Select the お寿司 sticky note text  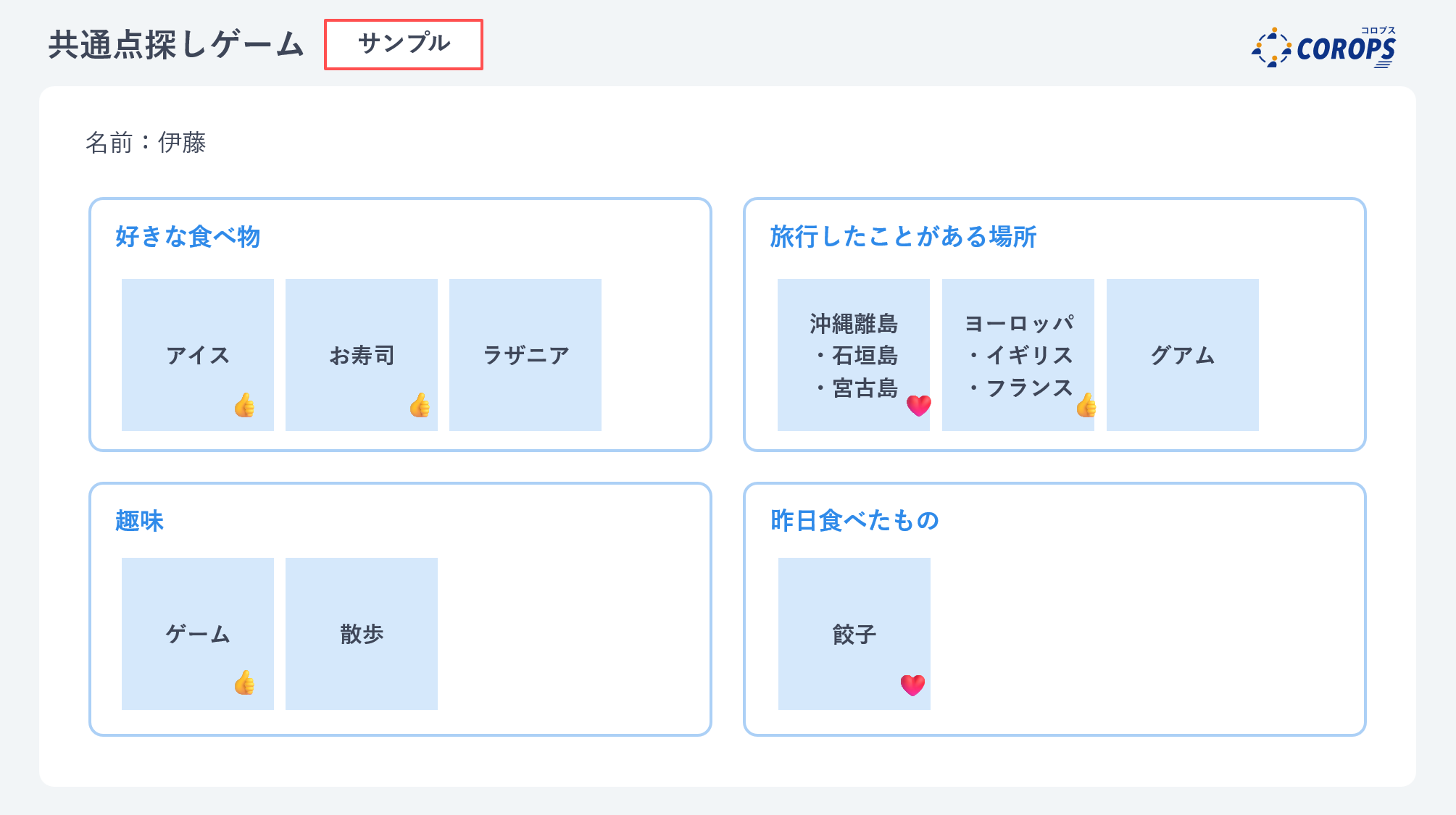click(x=362, y=355)
